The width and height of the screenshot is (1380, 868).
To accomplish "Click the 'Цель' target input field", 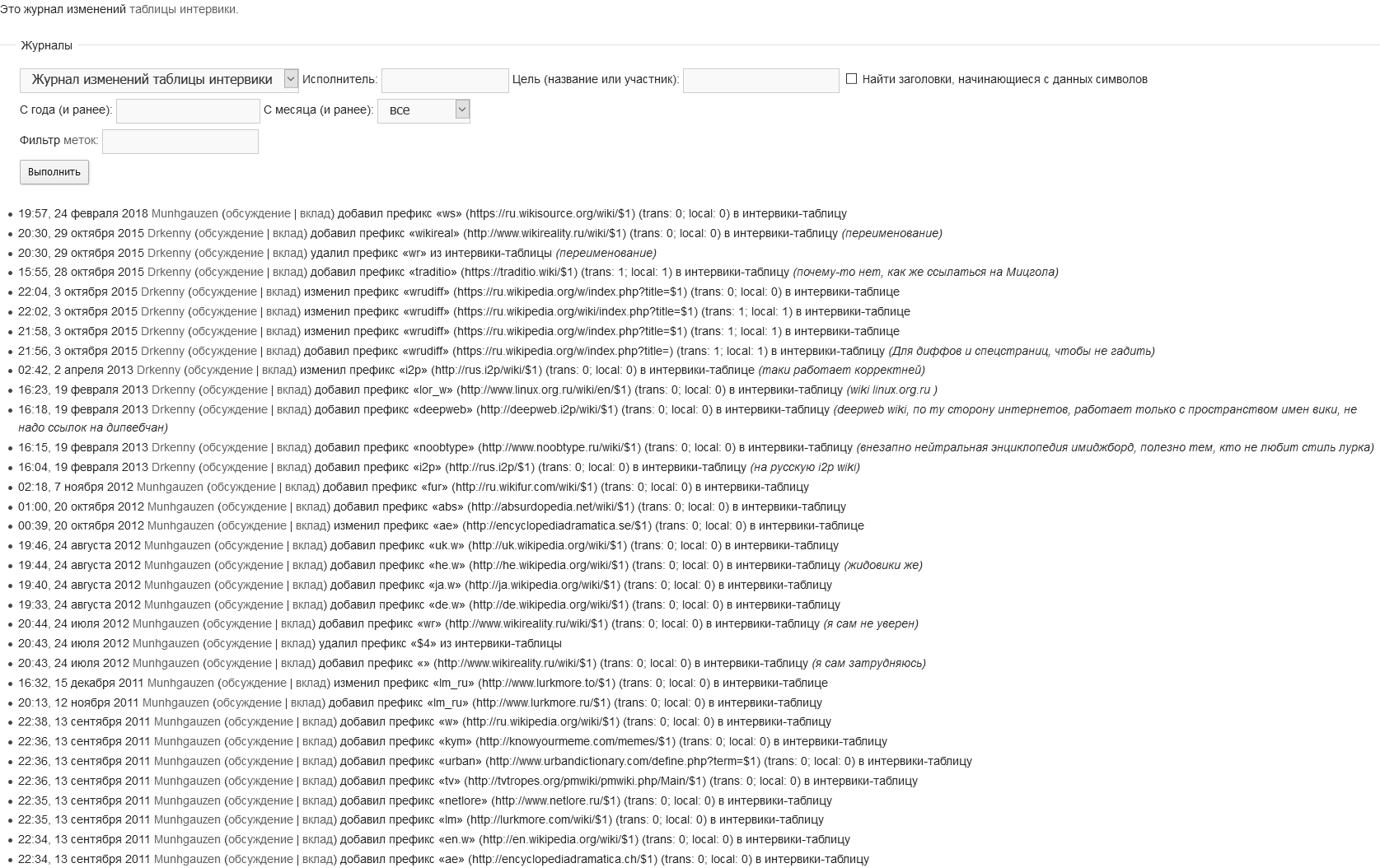I will (x=760, y=80).
